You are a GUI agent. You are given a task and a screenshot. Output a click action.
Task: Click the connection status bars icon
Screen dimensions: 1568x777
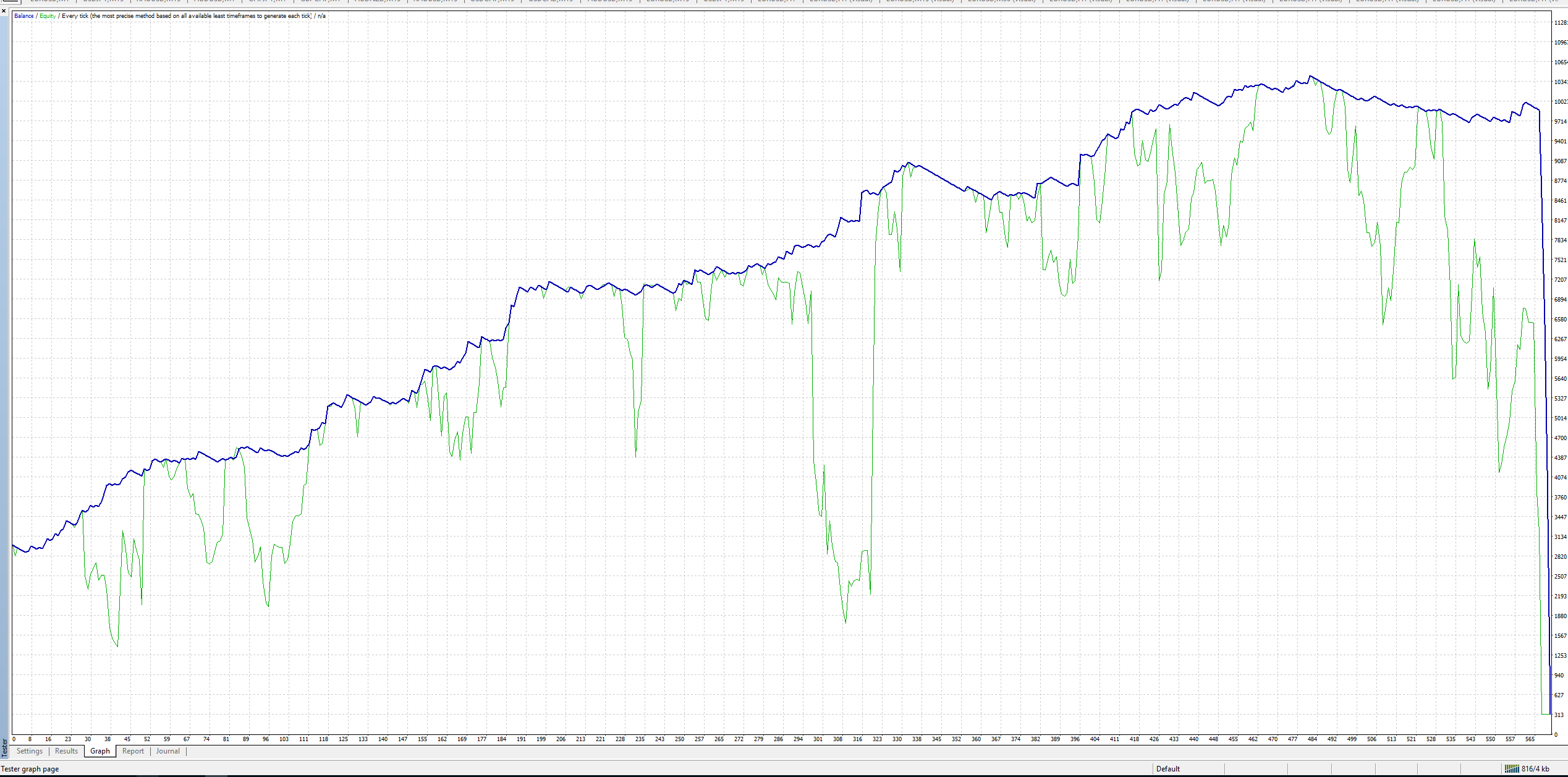click(x=1511, y=769)
